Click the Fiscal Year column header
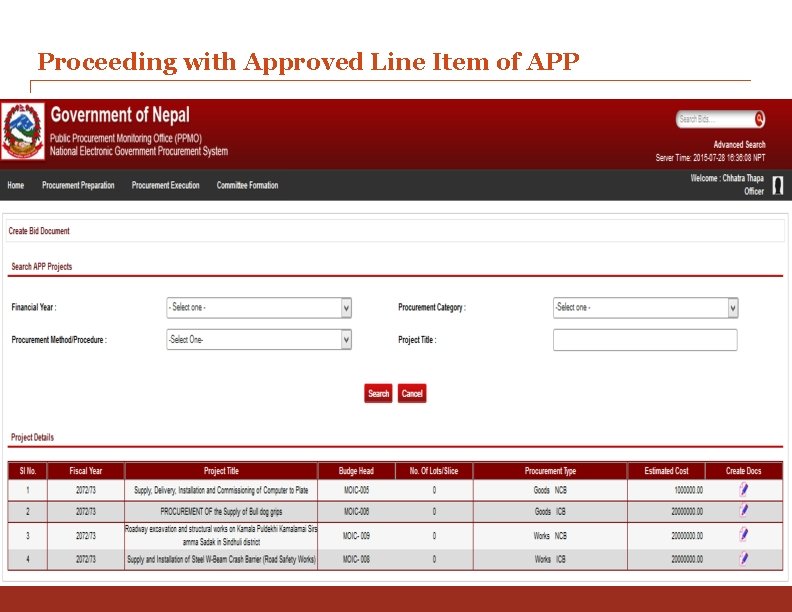Screen dimensions: 792x612 (x=86, y=471)
